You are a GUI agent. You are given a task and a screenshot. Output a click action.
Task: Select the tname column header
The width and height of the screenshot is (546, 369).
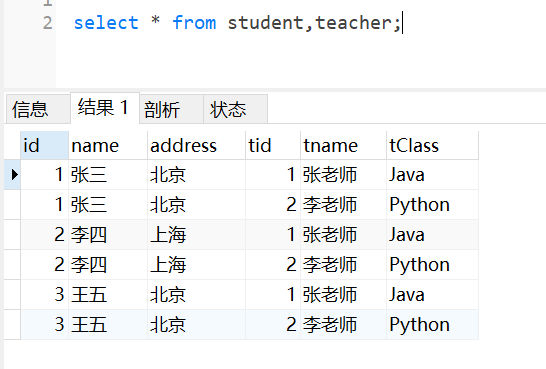tap(343, 146)
